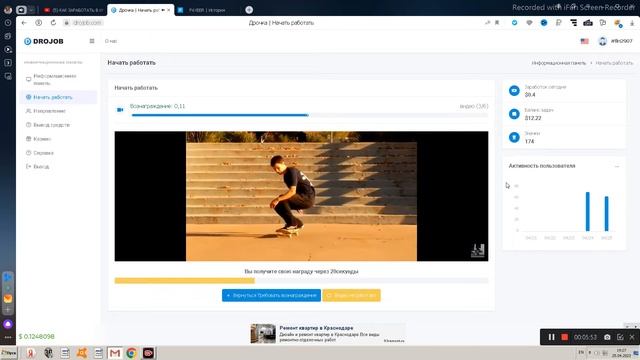Screen dimensions: 640x360
Task: Open history in the browser side panel
Action: (8, 23)
